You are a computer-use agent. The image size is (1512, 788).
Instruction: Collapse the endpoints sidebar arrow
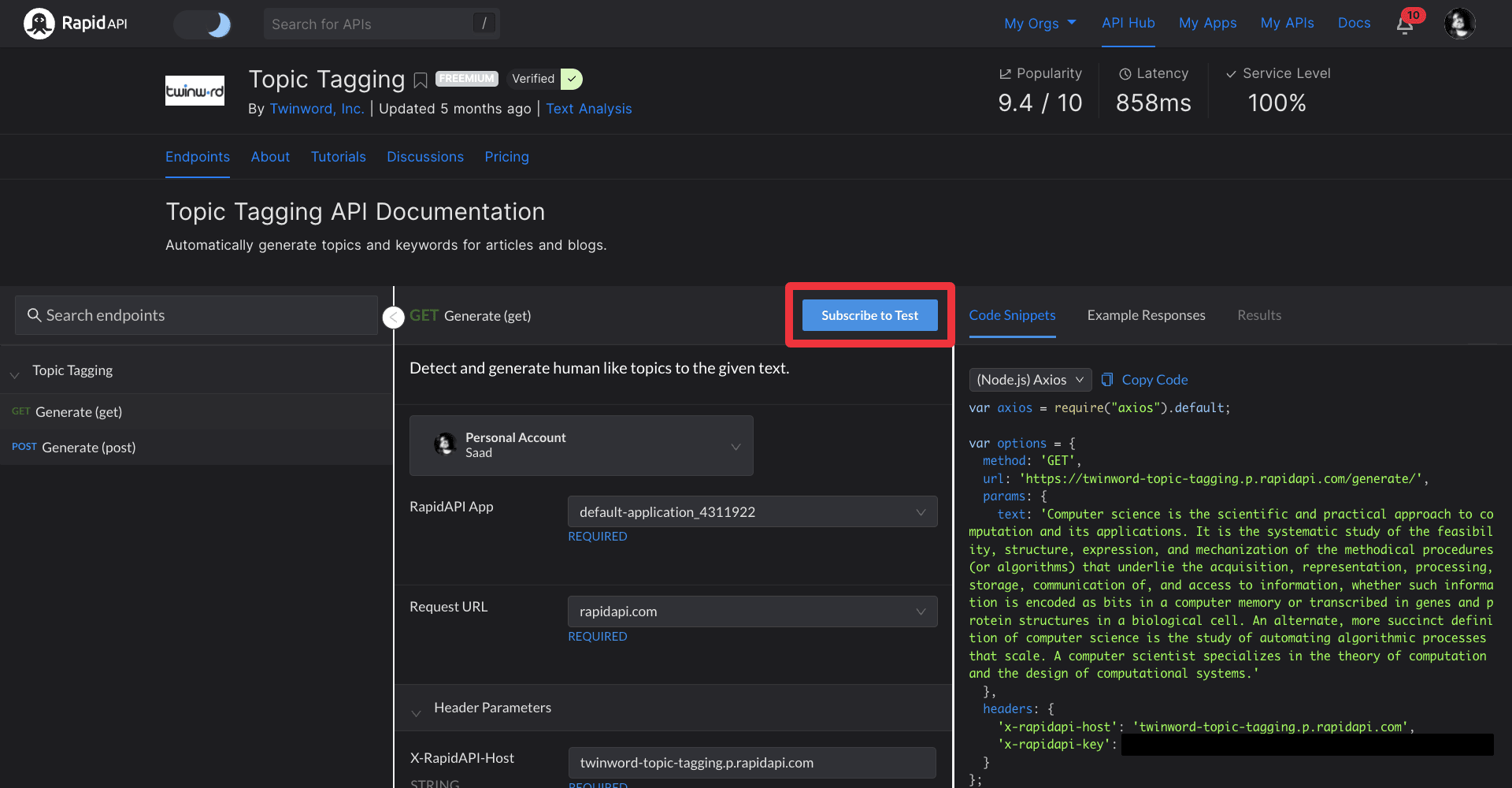pyautogui.click(x=393, y=317)
